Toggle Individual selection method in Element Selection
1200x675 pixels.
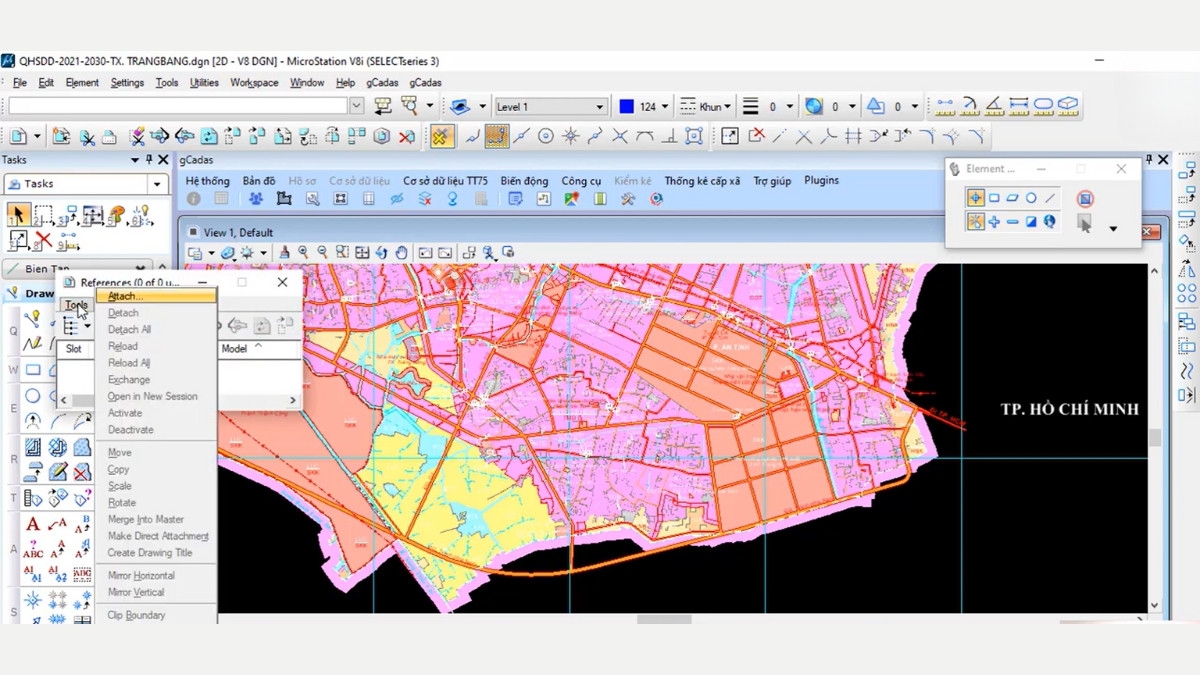pos(975,198)
